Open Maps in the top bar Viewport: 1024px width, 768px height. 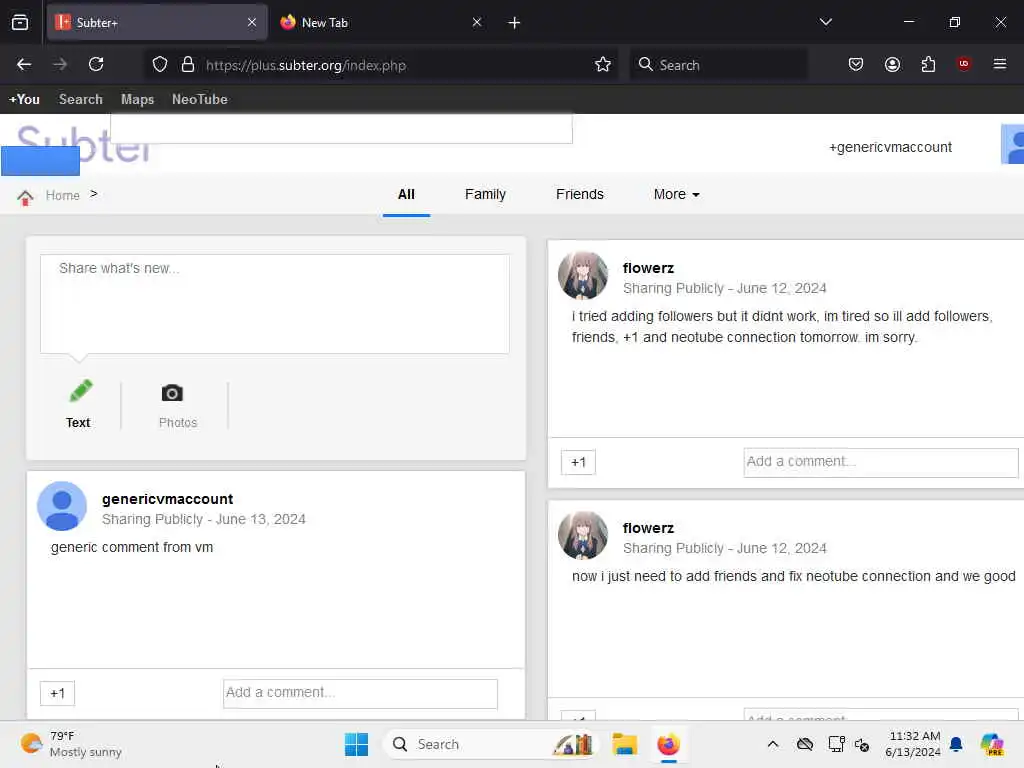coord(137,99)
